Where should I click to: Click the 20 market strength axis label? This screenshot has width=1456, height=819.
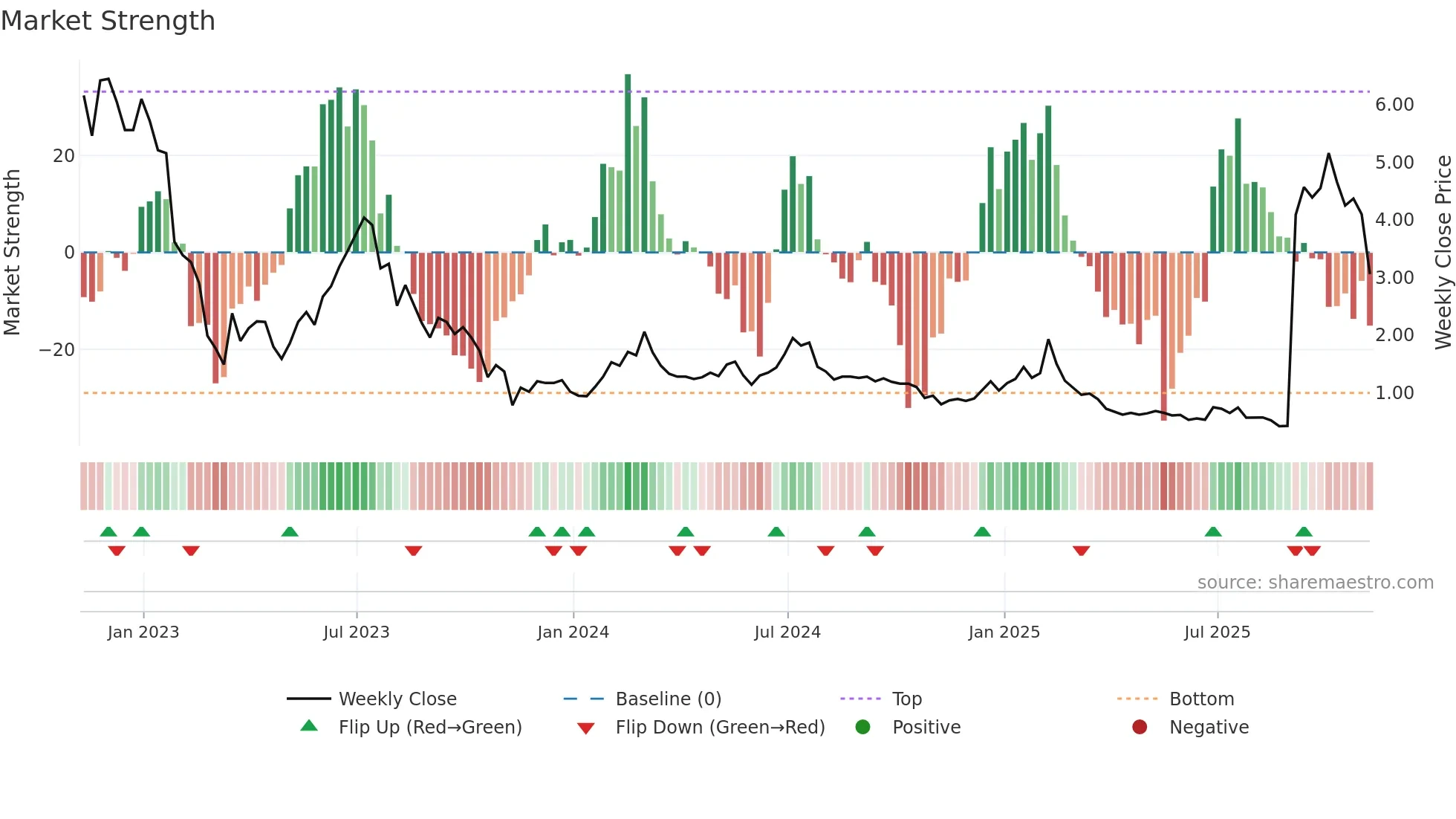(x=64, y=156)
